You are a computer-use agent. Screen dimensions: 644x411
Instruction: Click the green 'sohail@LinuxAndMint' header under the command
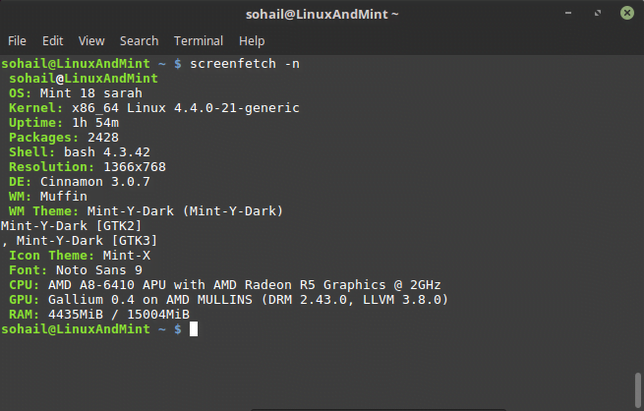point(83,78)
